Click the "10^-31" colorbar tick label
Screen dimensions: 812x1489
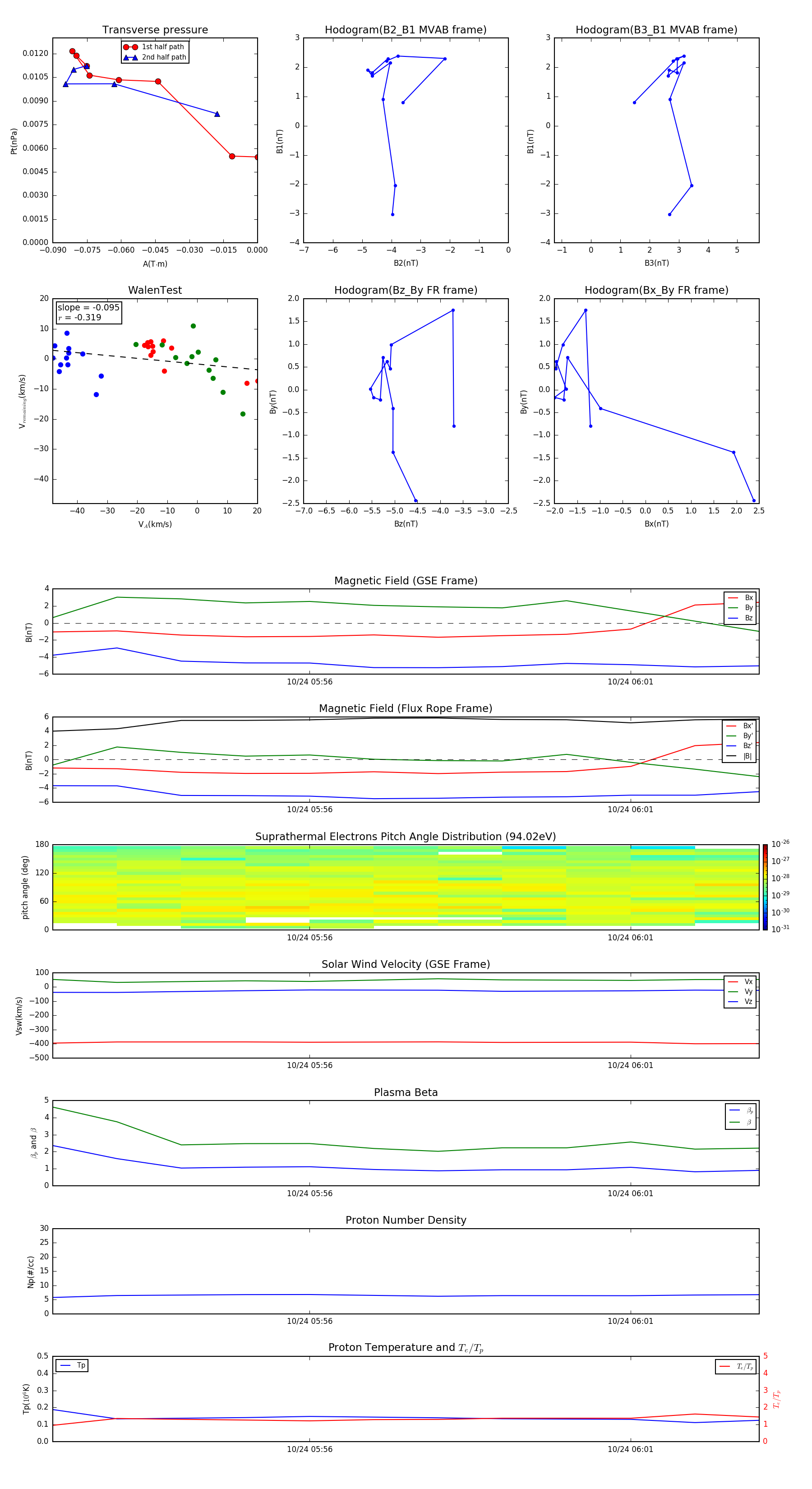[780, 929]
